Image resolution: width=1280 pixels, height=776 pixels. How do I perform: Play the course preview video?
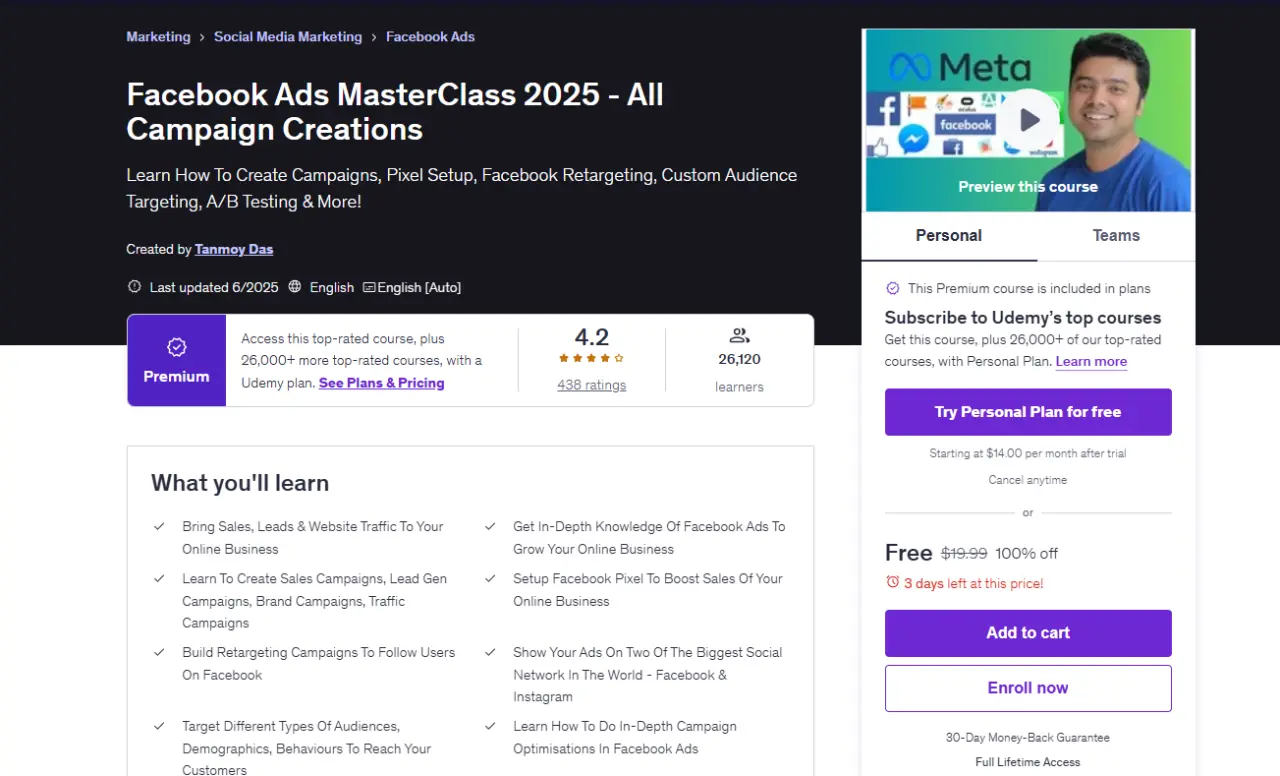coord(1029,120)
